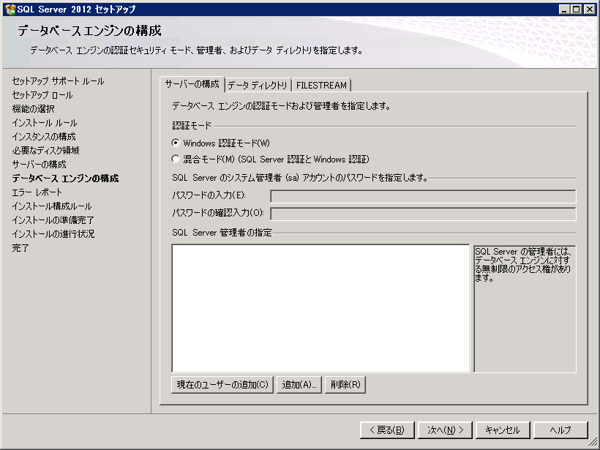Click 現在のユーザーの追加 button
Image resolution: width=600 pixels, height=450 pixels.
point(222,385)
